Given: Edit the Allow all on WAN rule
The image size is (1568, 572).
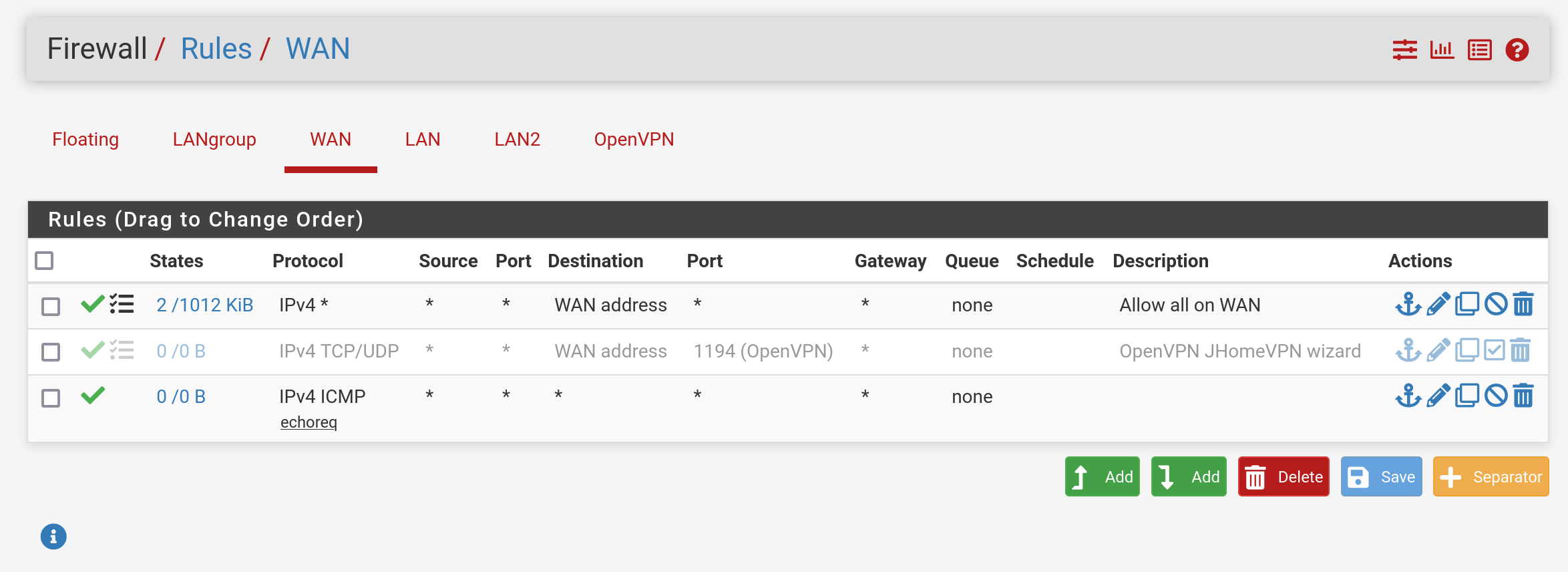Looking at the screenshot, I should tap(1438, 304).
